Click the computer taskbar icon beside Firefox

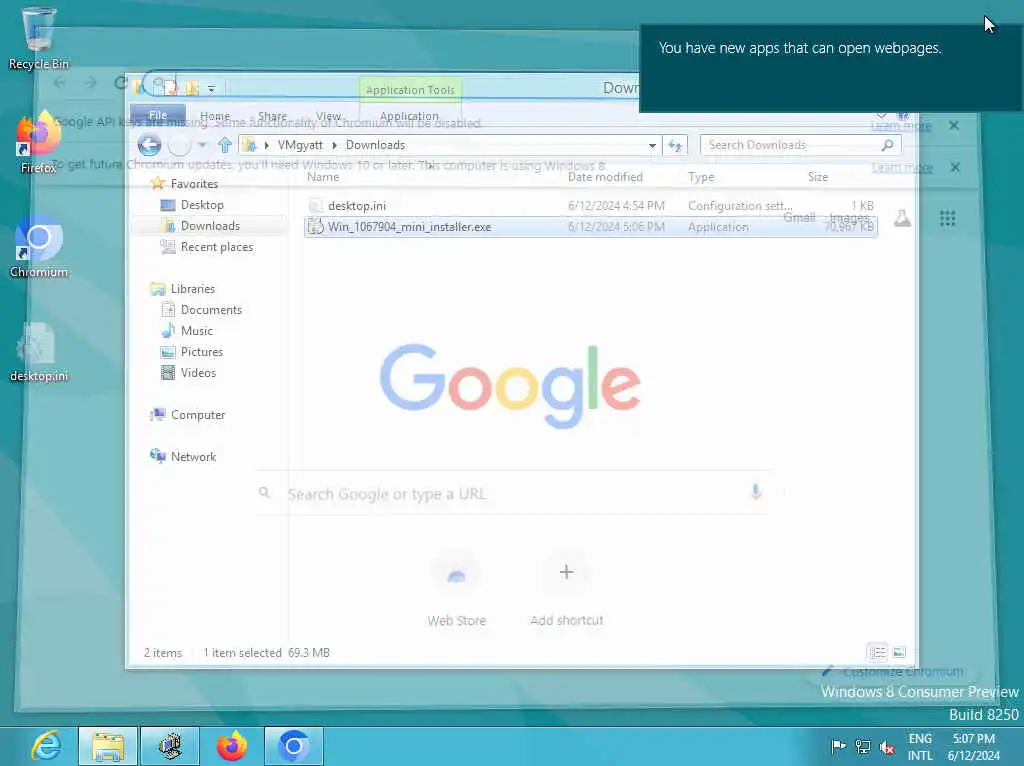(x=170, y=746)
